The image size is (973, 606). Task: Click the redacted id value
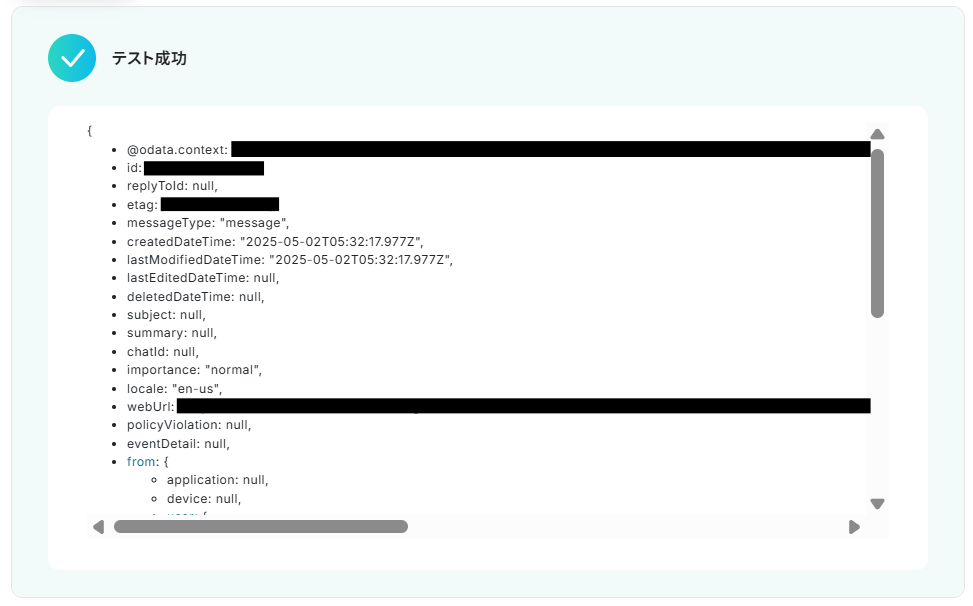pos(204,168)
